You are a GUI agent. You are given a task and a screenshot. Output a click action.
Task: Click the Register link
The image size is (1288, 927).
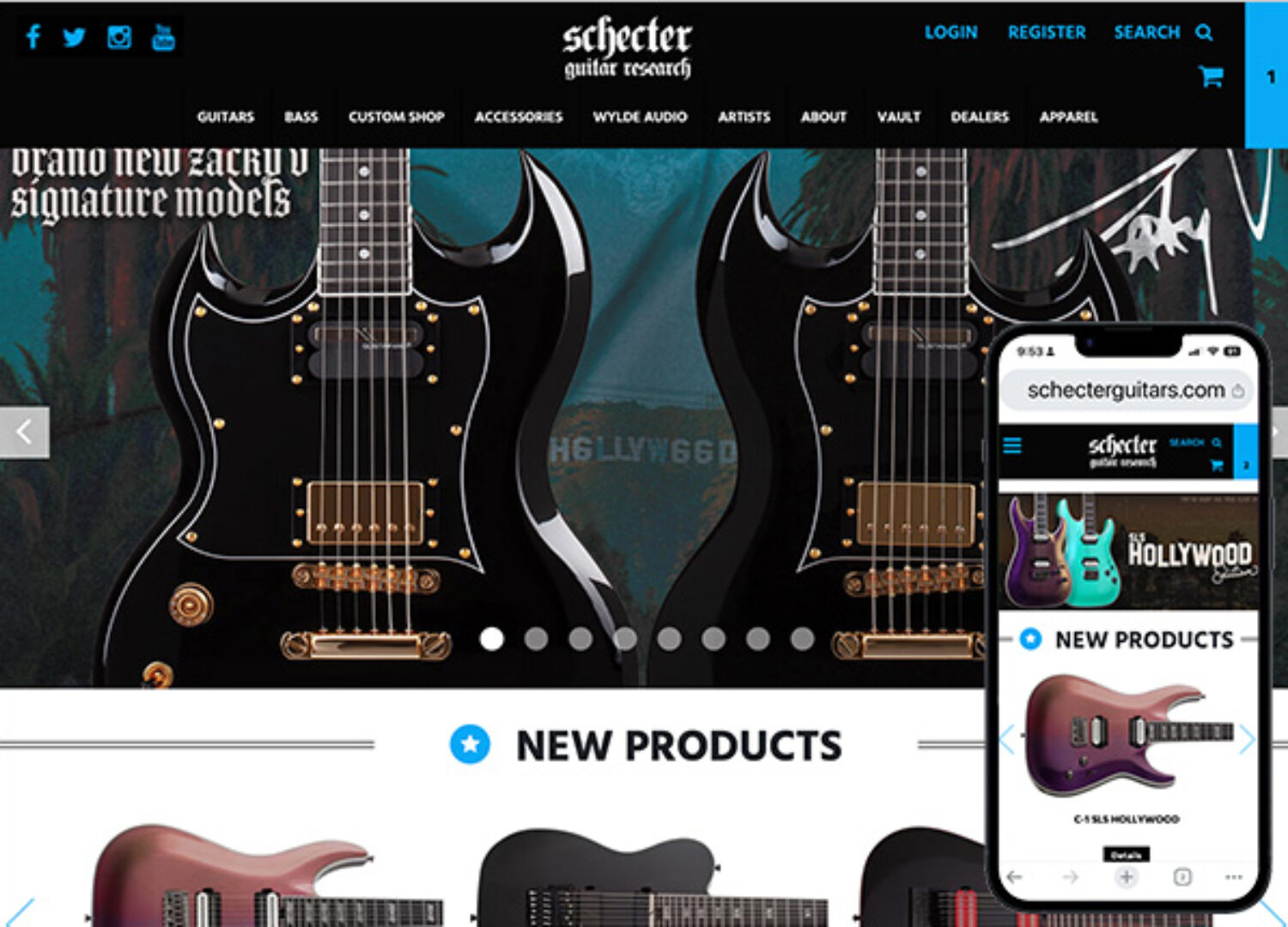click(x=1047, y=33)
